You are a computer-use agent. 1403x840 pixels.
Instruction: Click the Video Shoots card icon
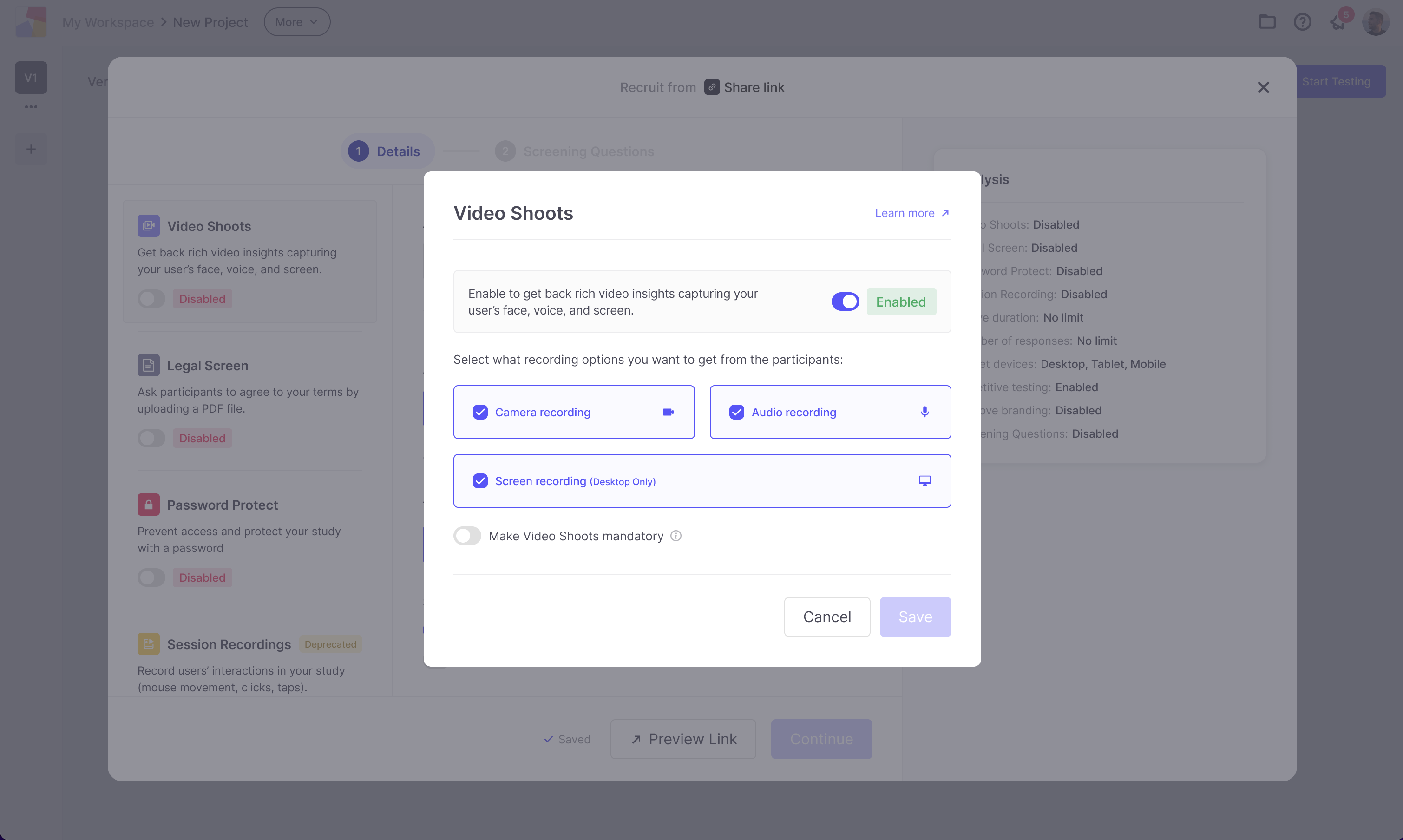(148, 226)
